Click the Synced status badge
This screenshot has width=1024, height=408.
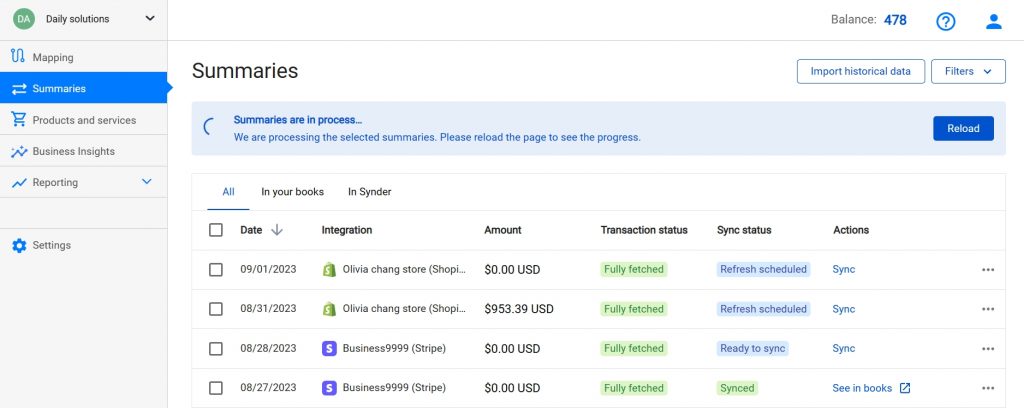(x=737, y=388)
